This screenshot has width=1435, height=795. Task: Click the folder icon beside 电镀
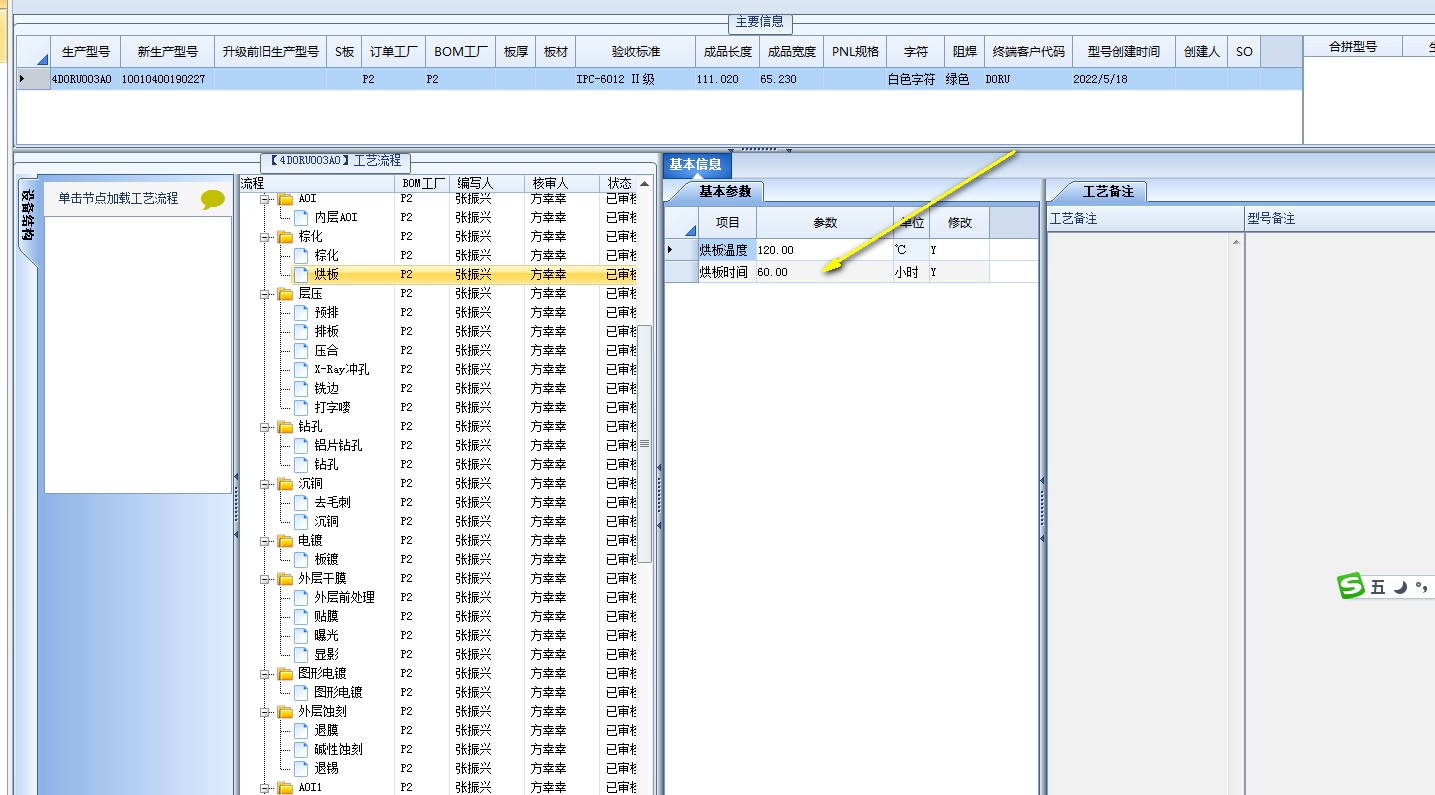[285, 541]
